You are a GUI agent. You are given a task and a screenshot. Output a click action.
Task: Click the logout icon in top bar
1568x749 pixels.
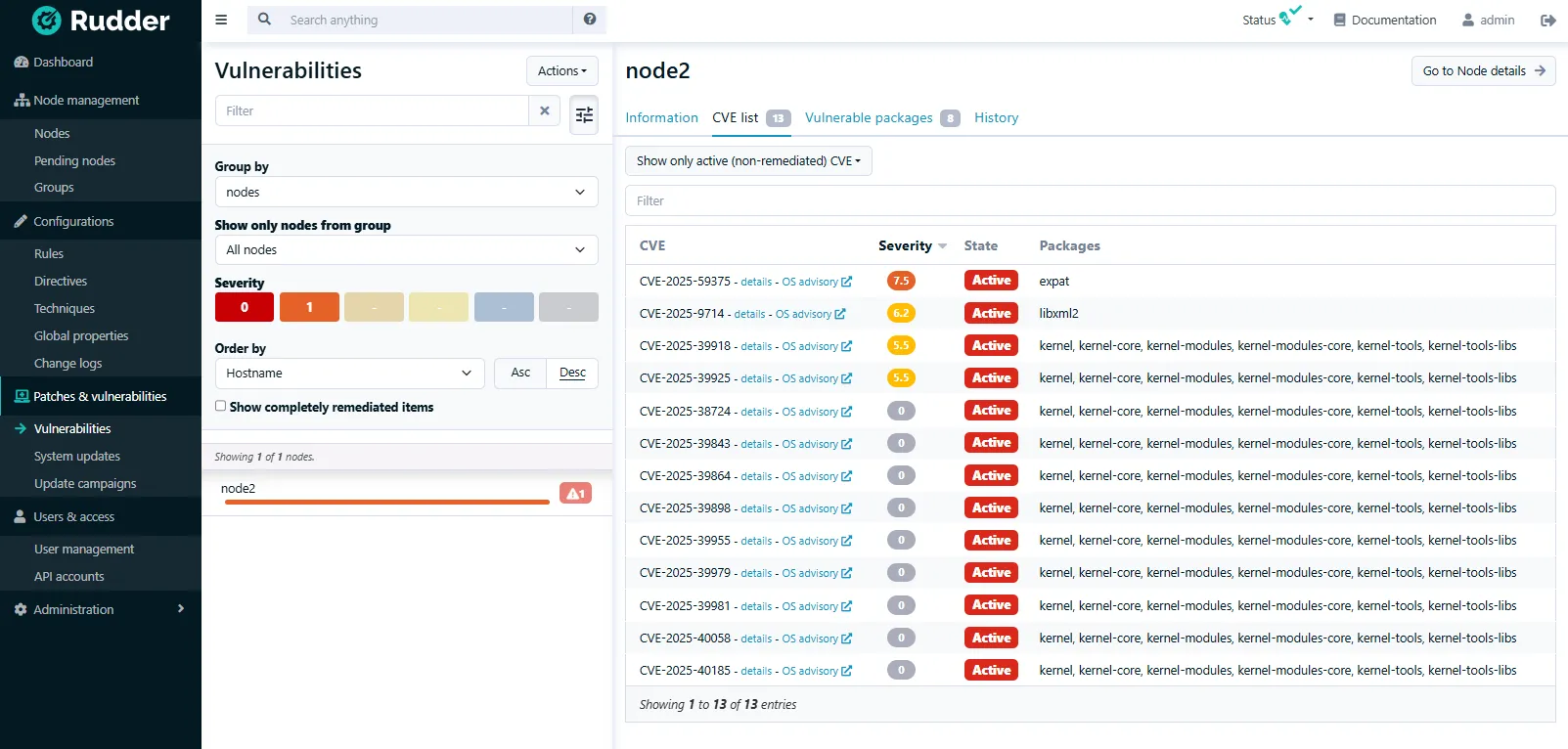click(1547, 20)
